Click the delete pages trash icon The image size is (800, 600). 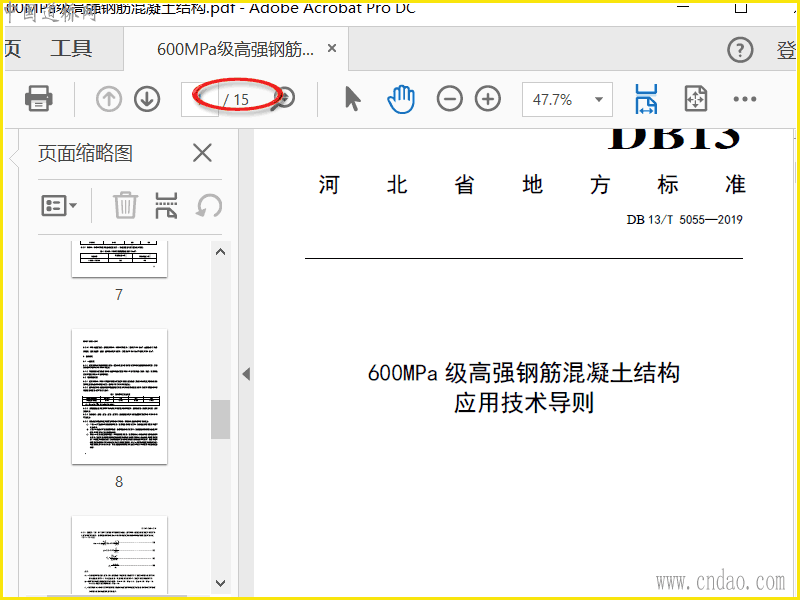coord(125,206)
